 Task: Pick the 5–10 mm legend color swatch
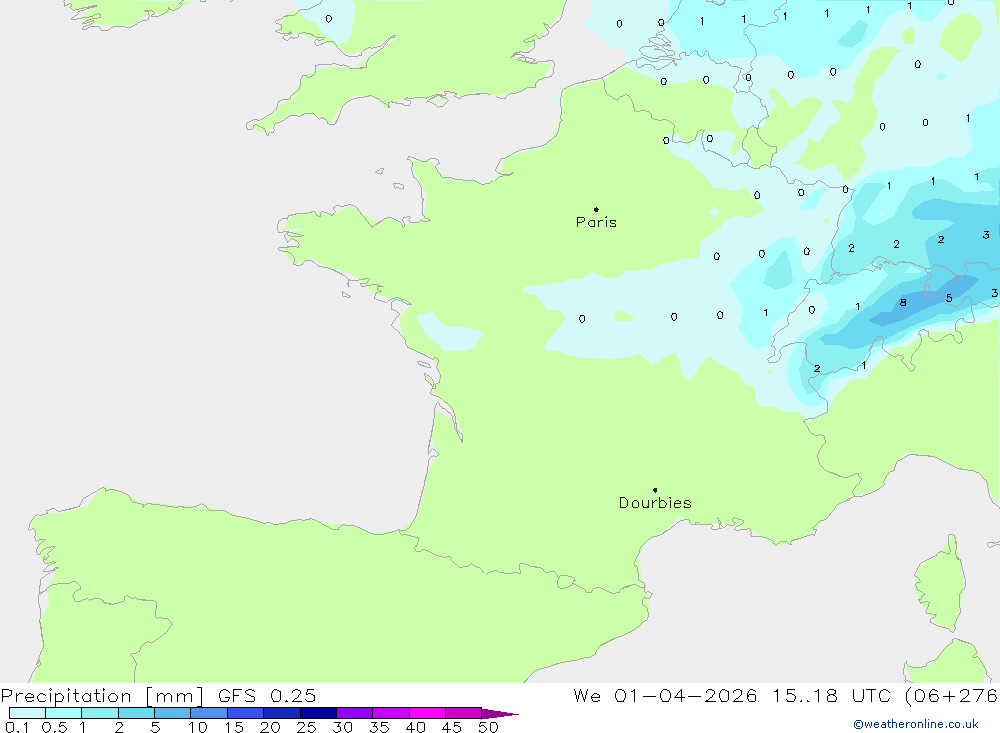click(173, 713)
